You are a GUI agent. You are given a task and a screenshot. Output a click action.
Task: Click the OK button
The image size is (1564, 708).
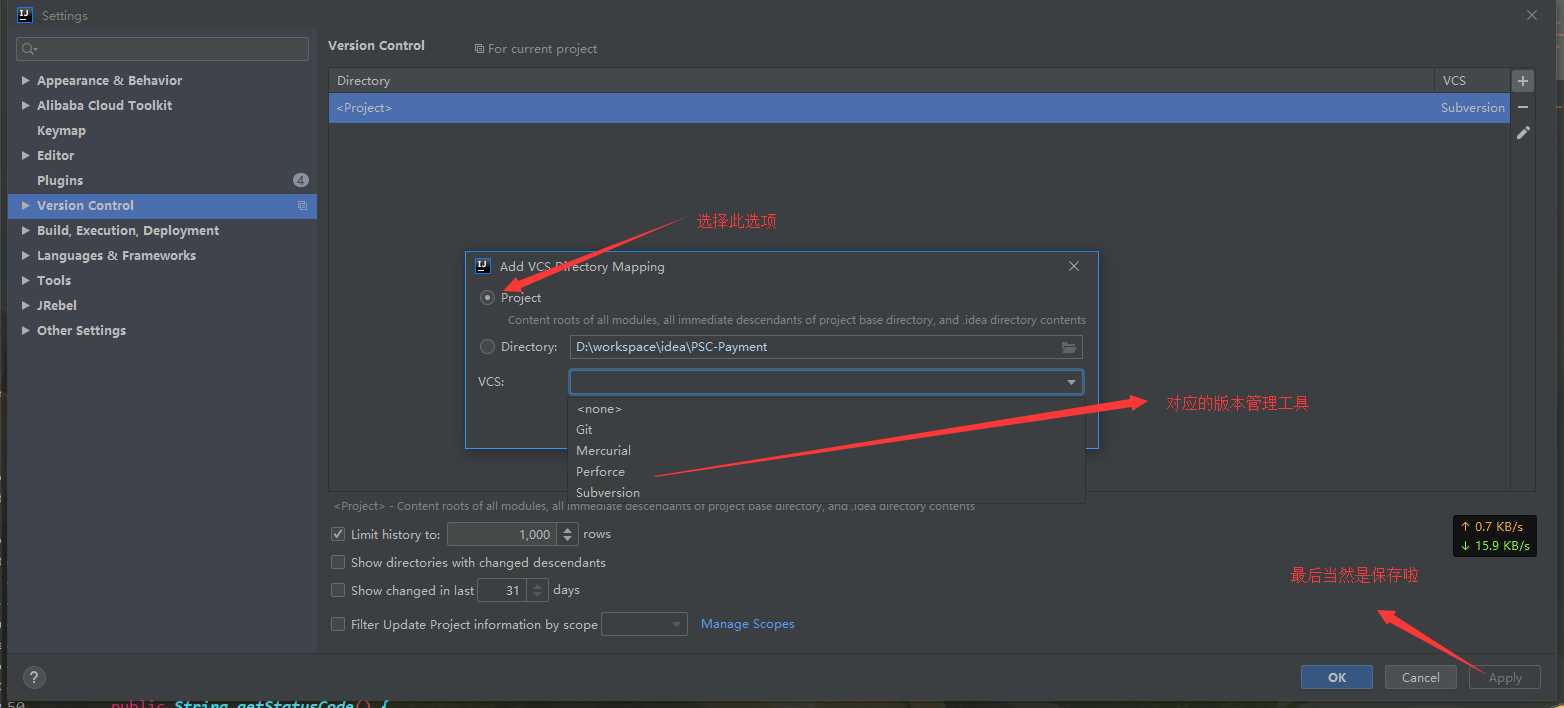(x=1337, y=677)
